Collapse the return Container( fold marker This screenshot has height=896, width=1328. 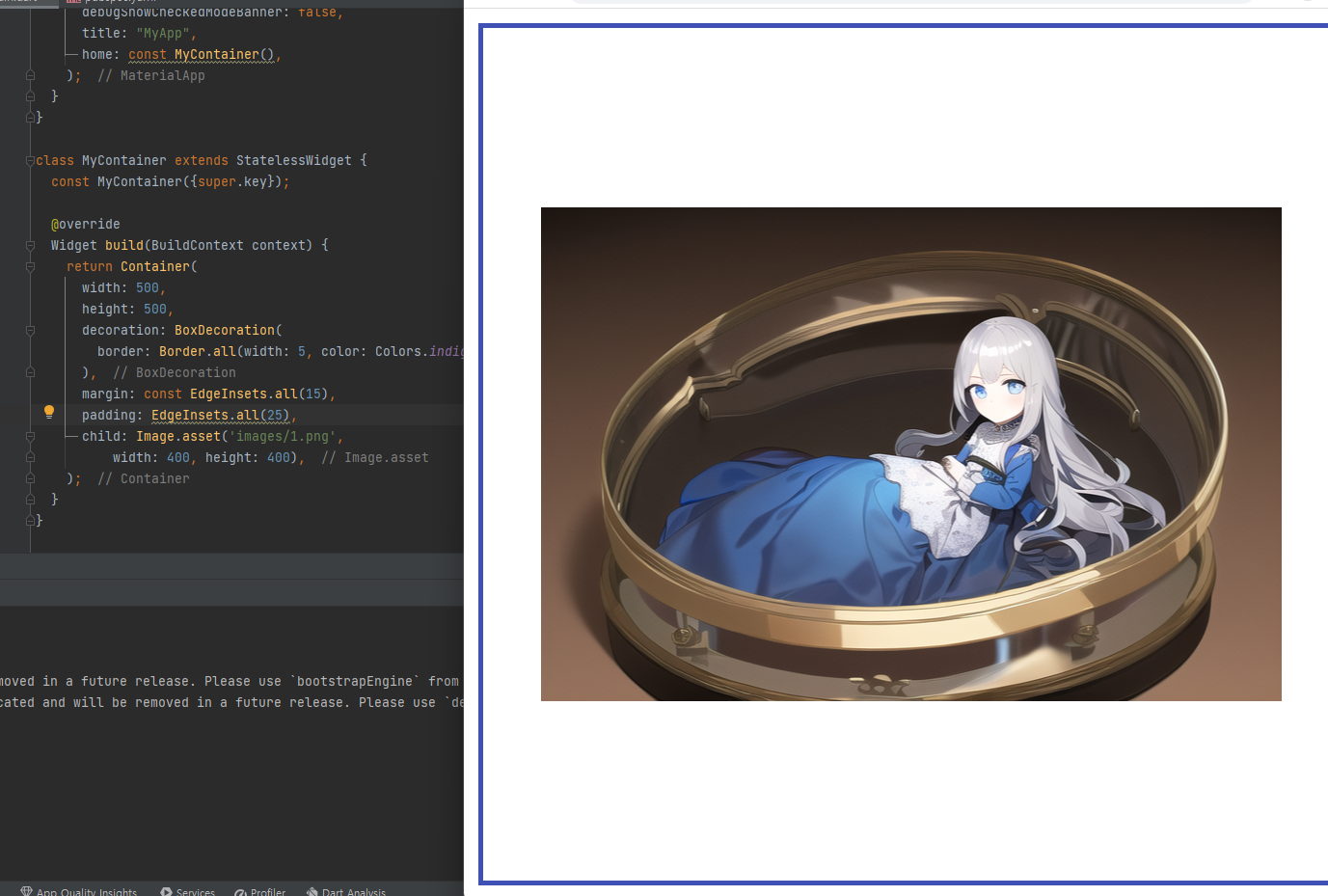point(30,266)
